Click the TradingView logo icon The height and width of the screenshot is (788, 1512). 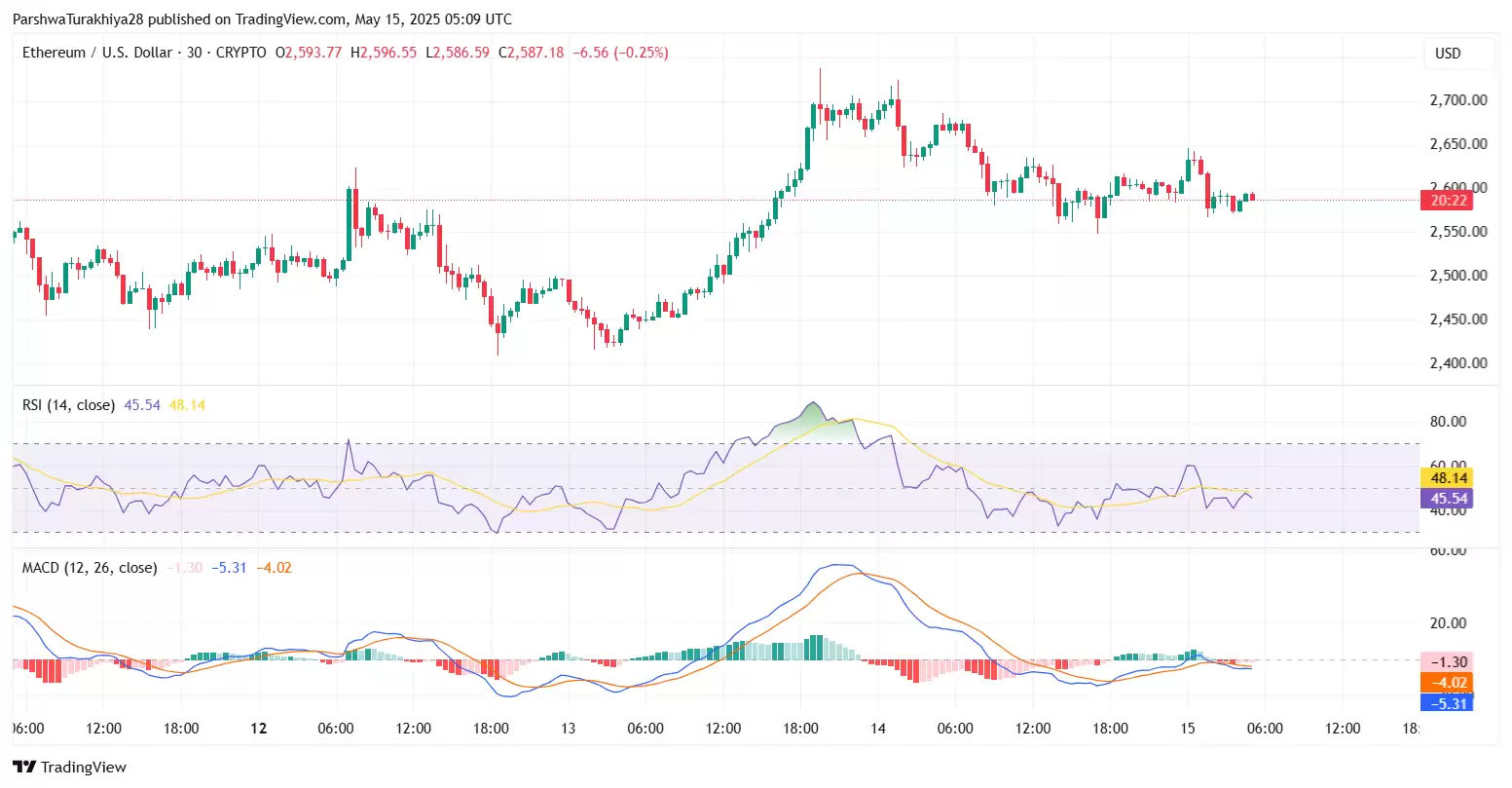click(x=24, y=768)
